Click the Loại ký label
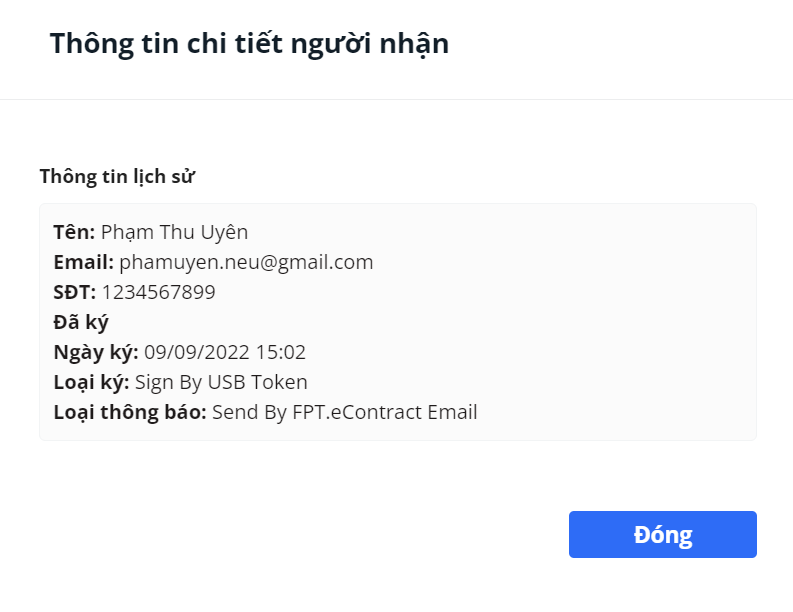The width and height of the screenshot is (793, 612). click(x=92, y=382)
